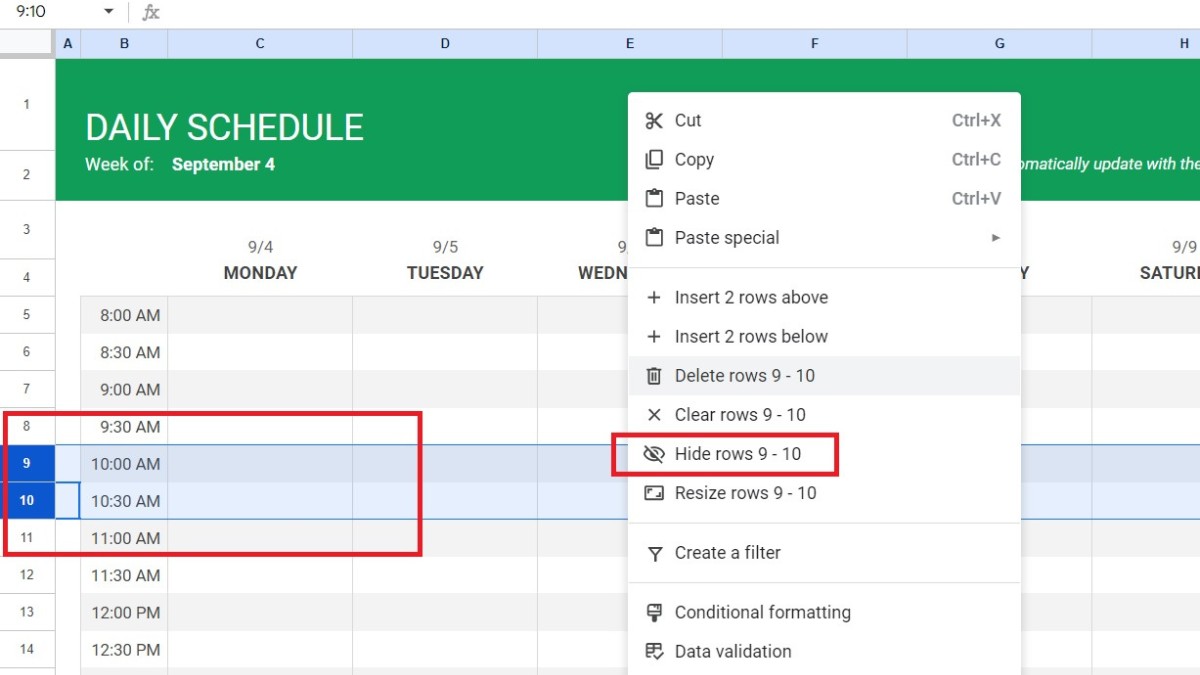
Task: Choose Insert 2 rows below
Action: (751, 336)
